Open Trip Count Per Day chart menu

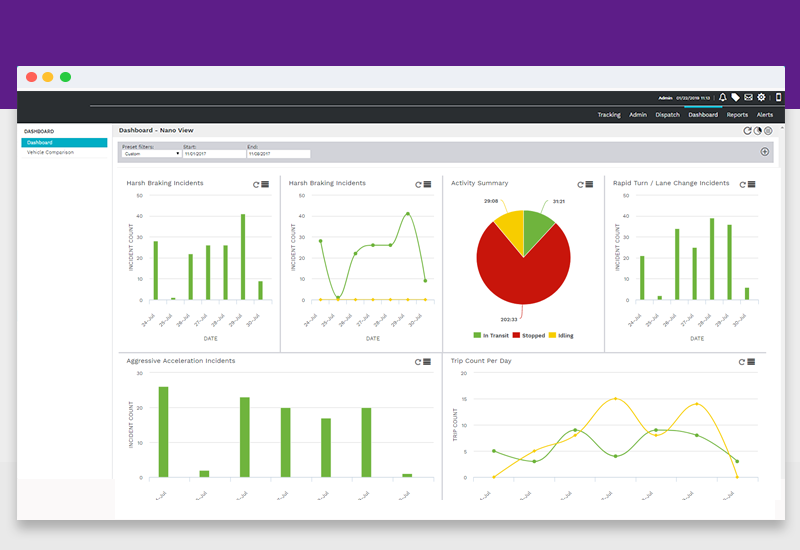point(751,362)
